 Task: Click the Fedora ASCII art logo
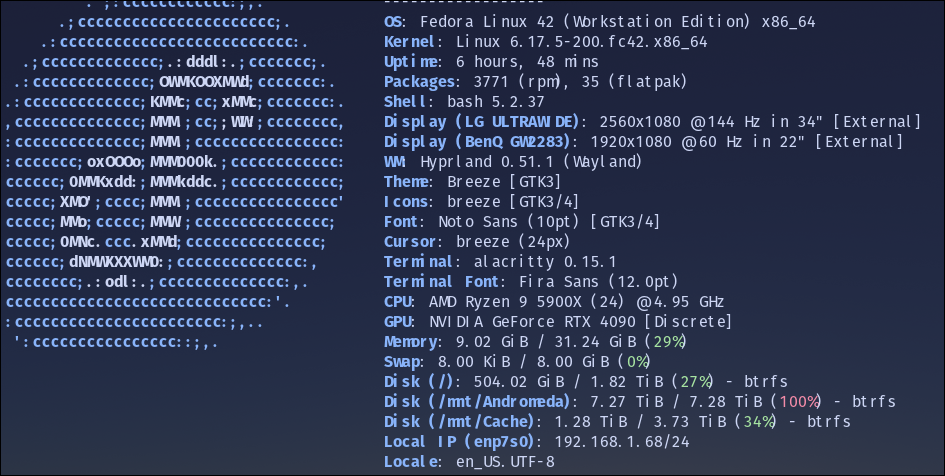tap(175, 175)
